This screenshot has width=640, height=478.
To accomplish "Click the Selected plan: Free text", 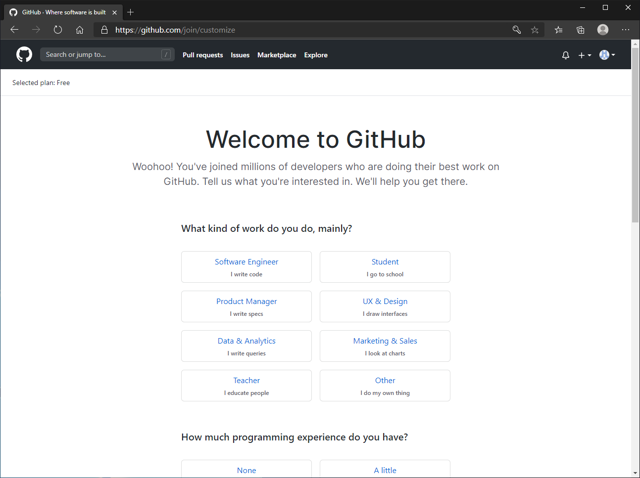I will click(x=41, y=82).
